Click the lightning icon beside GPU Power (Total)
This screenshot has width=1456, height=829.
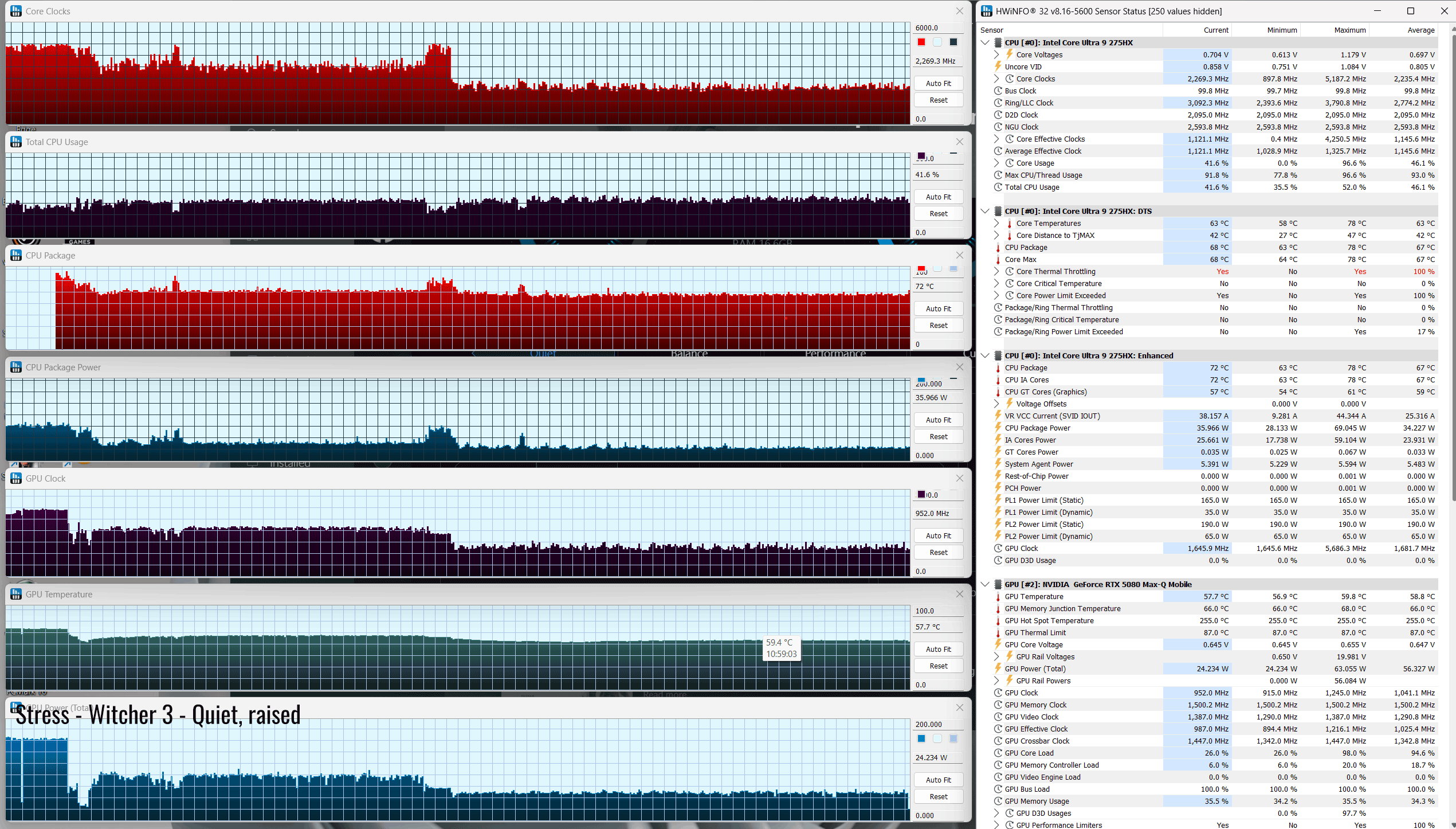998,668
